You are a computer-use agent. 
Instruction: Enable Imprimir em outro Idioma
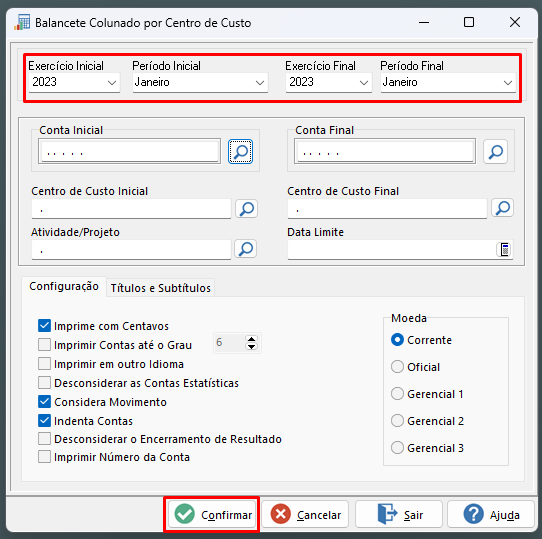(x=44, y=364)
